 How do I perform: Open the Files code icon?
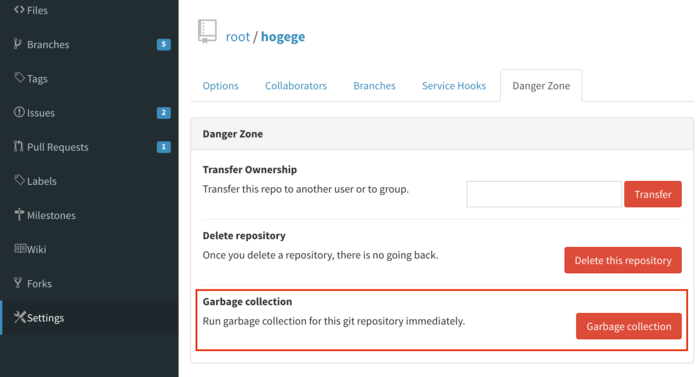tap(19, 9)
